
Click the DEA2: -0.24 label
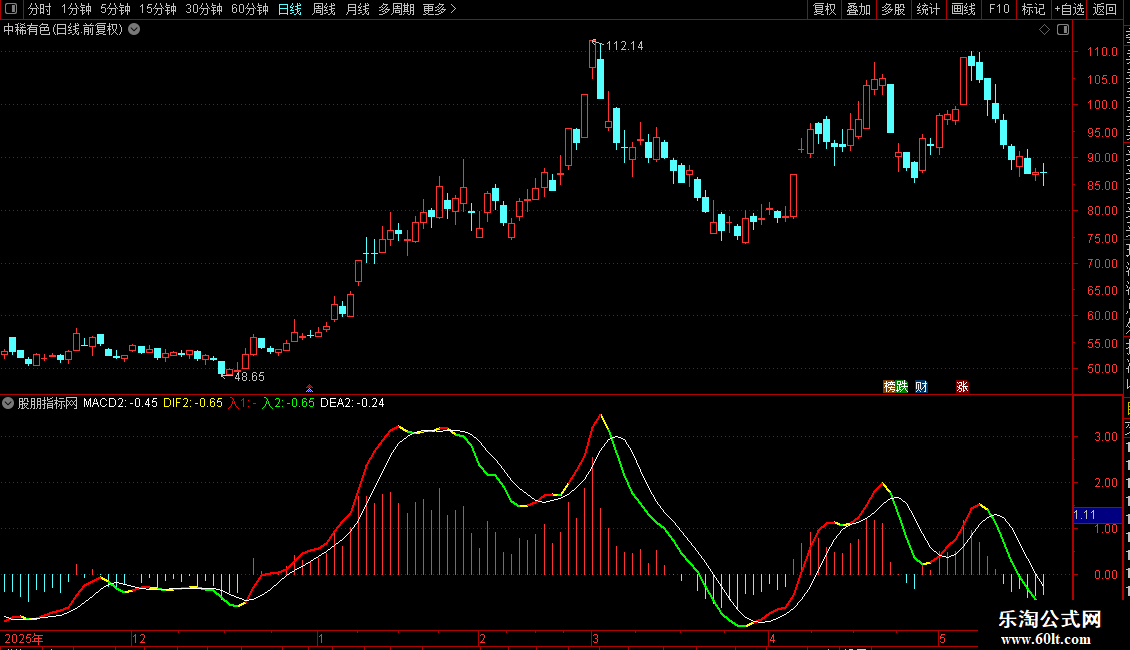click(x=352, y=403)
